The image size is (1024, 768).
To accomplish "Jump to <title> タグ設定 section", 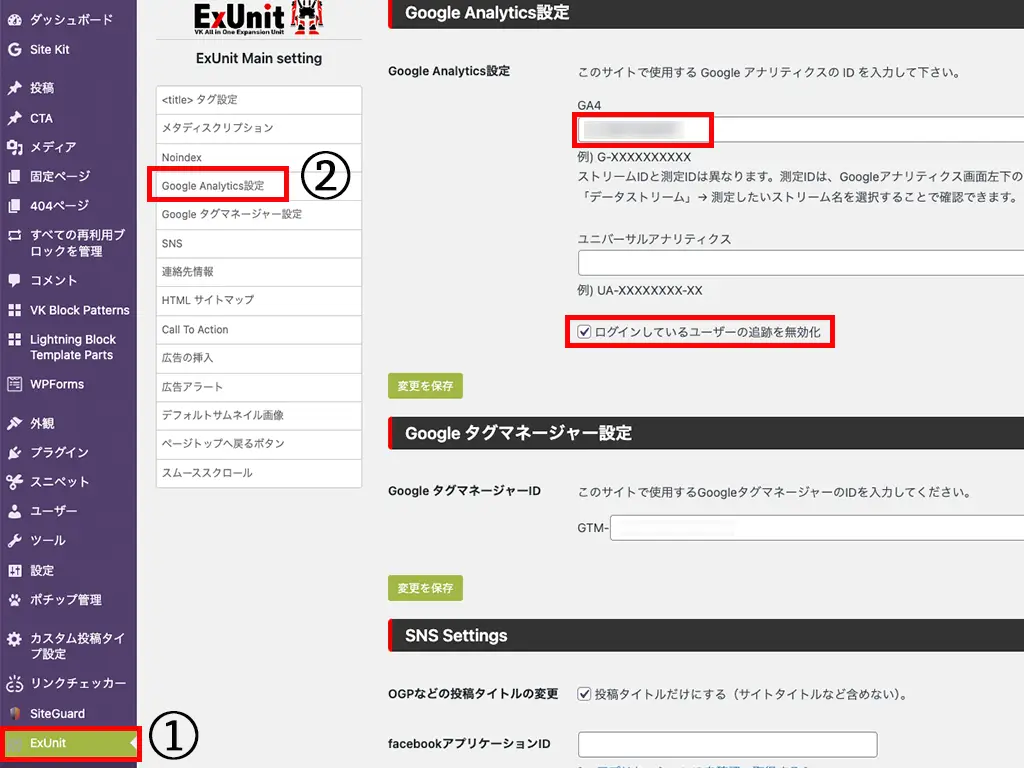I will click(259, 100).
